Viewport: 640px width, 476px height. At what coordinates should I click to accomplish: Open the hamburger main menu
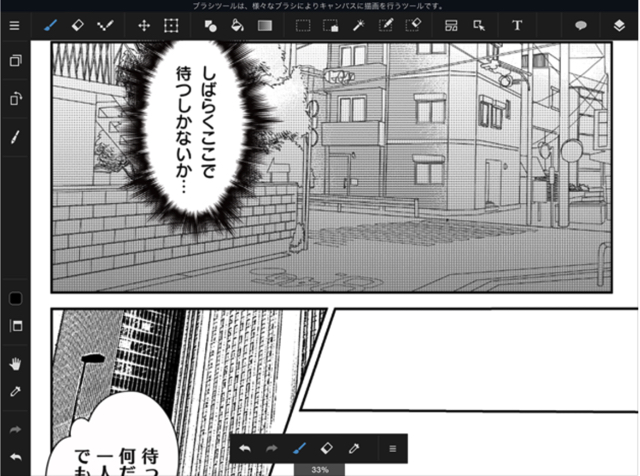[14, 25]
